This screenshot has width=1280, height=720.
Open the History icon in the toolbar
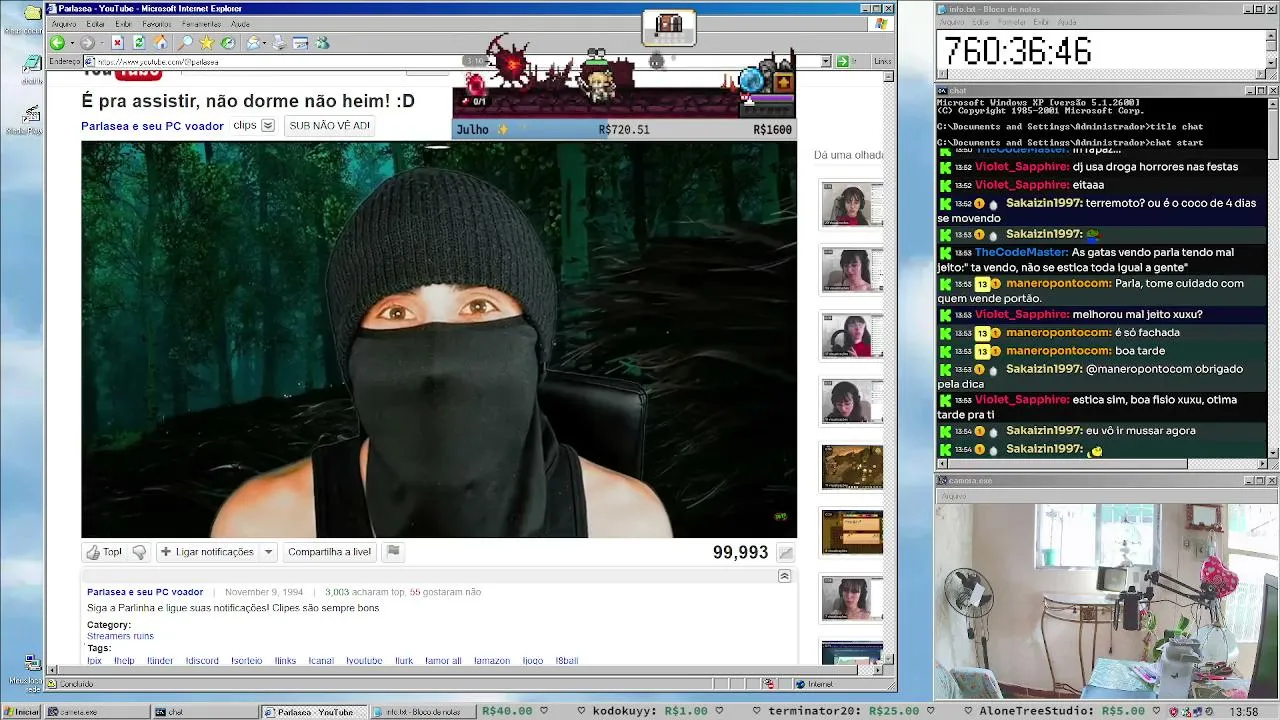228,43
